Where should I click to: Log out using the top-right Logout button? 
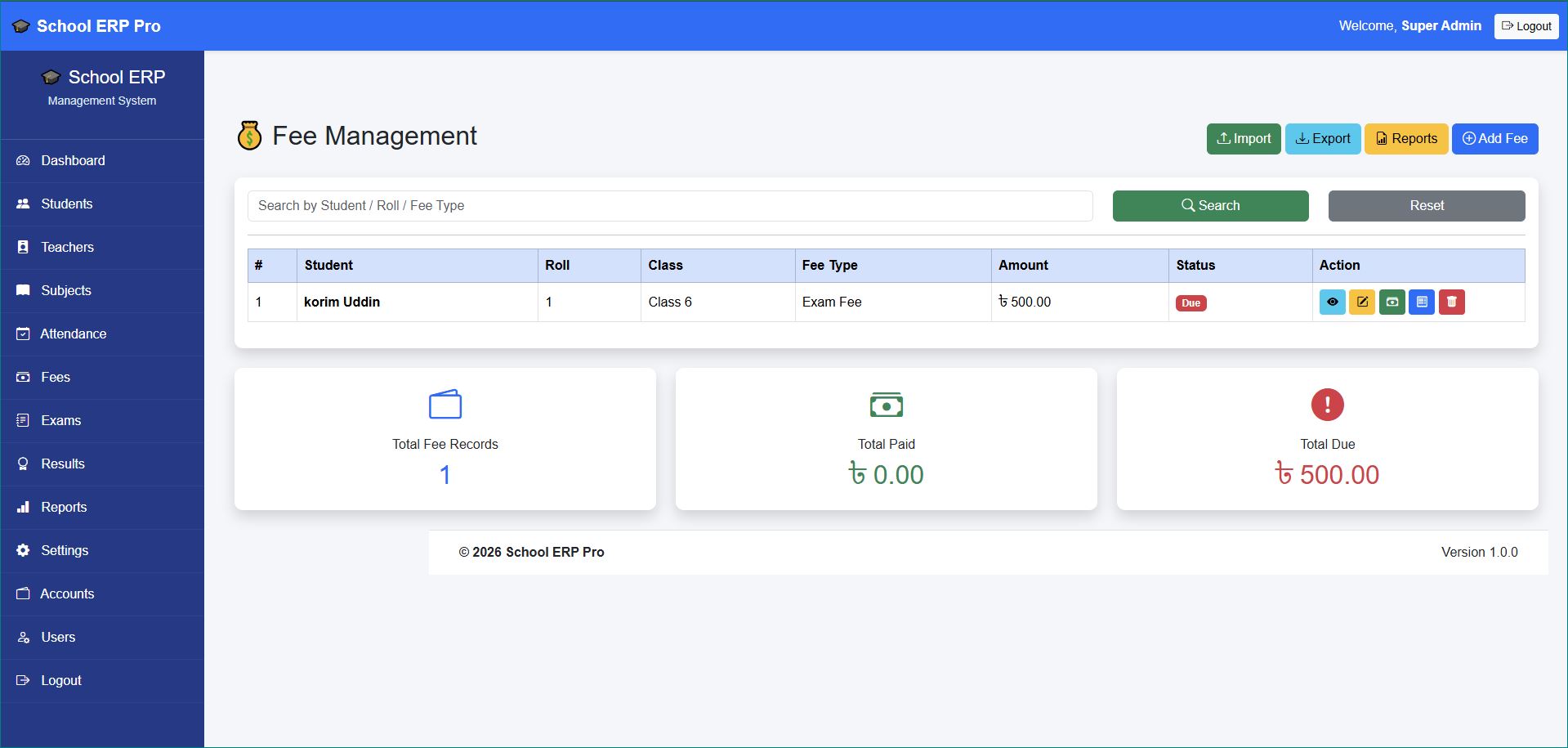tap(1526, 26)
